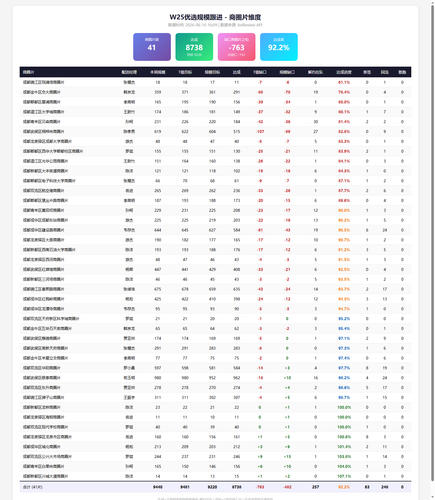Click the purple summary card showing 41
This screenshot has width=435, height=500.
click(152, 47)
